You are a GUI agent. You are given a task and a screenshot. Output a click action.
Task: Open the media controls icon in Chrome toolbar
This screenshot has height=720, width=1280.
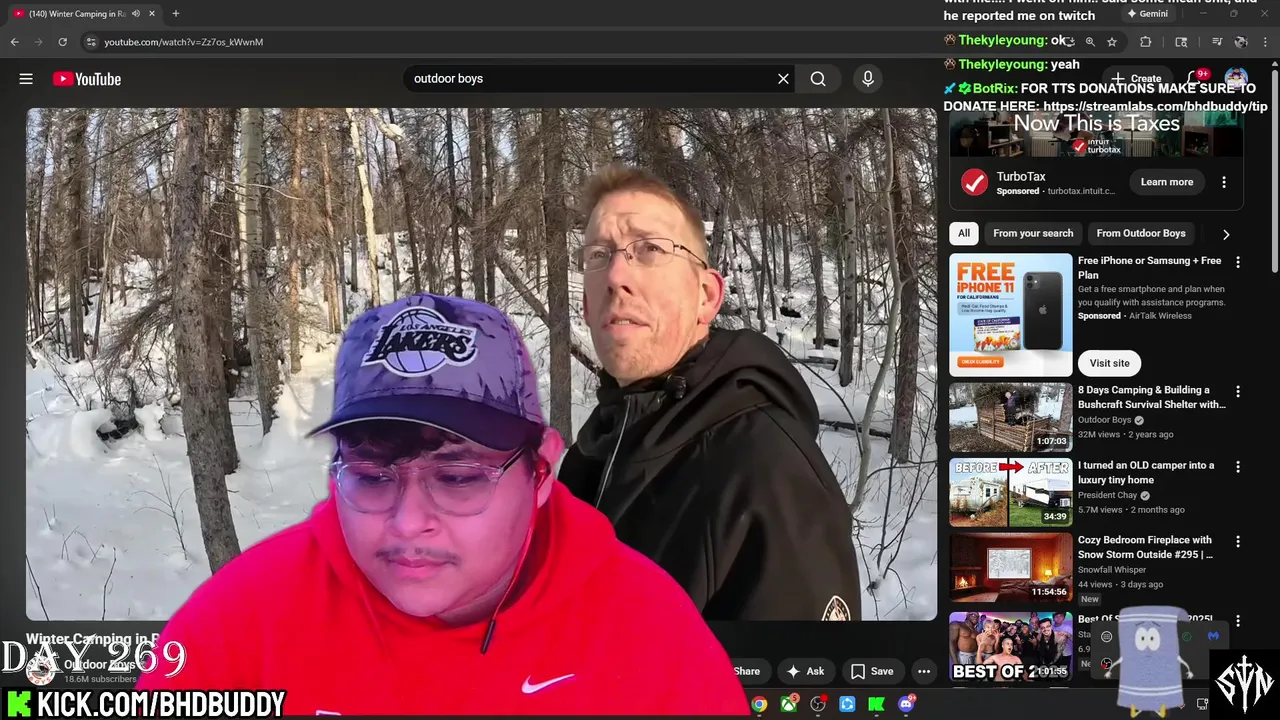tap(1217, 42)
